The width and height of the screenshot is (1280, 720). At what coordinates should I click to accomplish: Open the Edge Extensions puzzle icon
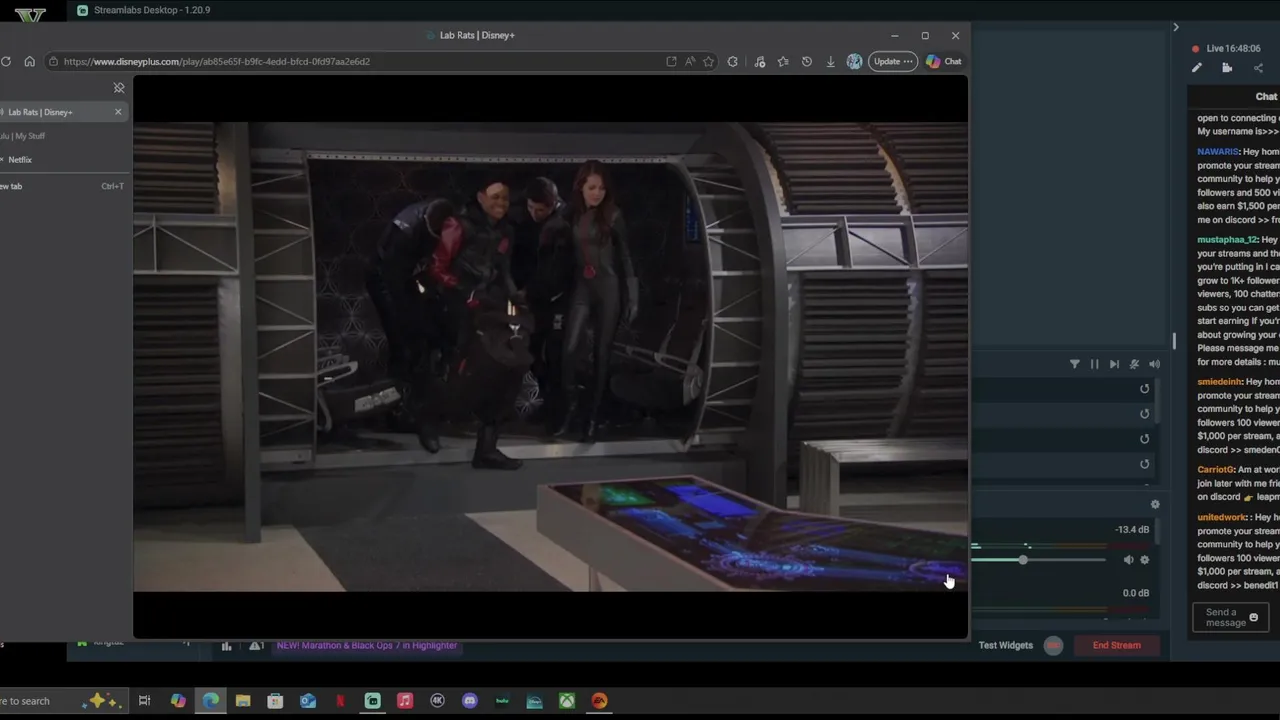point(733,61)
